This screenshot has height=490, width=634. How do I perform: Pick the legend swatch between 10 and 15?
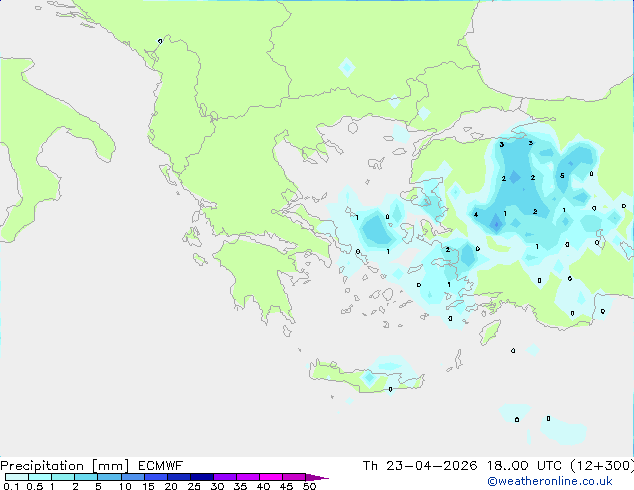(x=133, y=477)
